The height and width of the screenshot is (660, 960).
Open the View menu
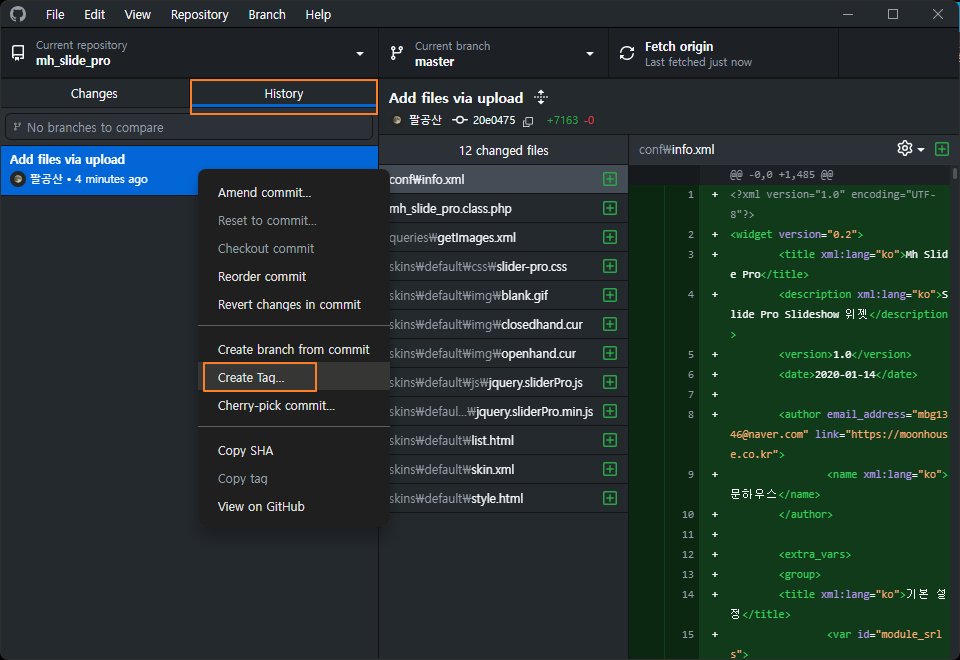(137, 14)
